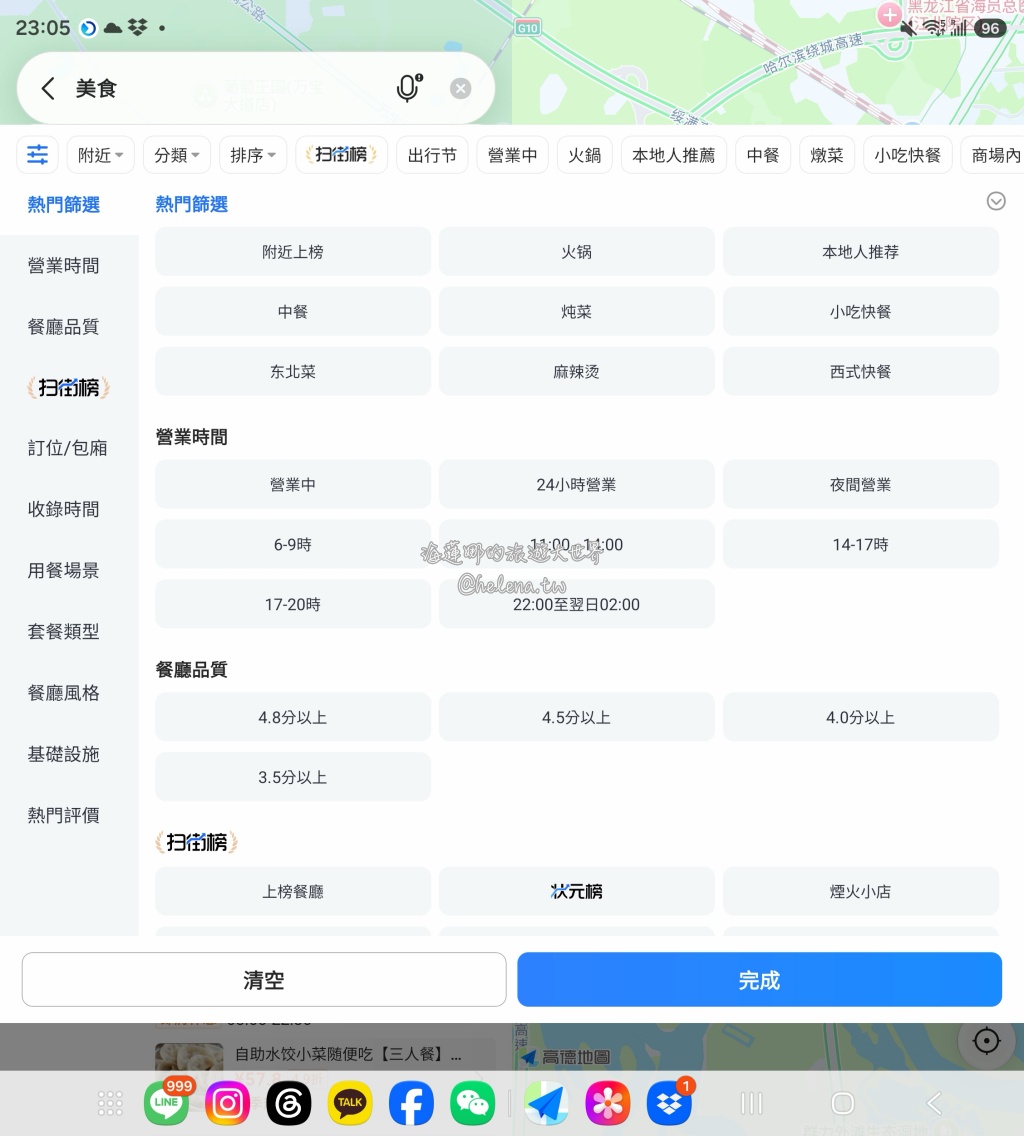This screenshot has height=1136, width=1024.
Task: Toggle the 夜間營業 filter
Action: point(860,484)
